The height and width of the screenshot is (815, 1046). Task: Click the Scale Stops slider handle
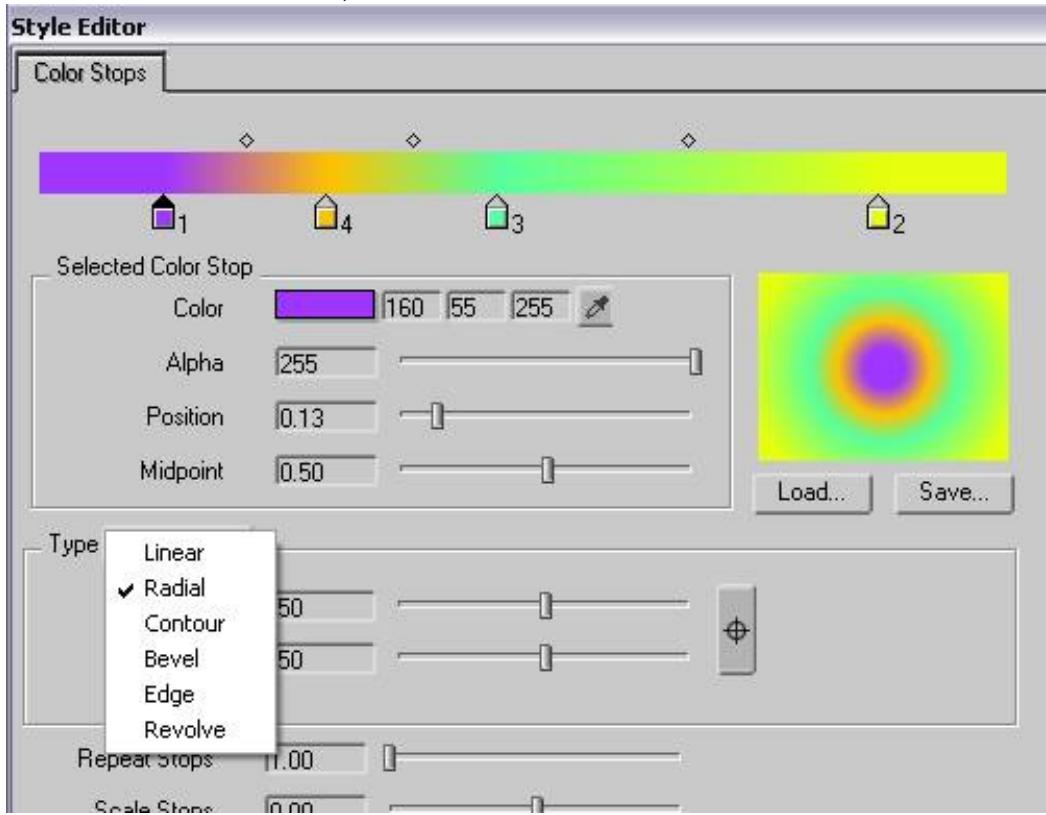[x=537, y=805]
